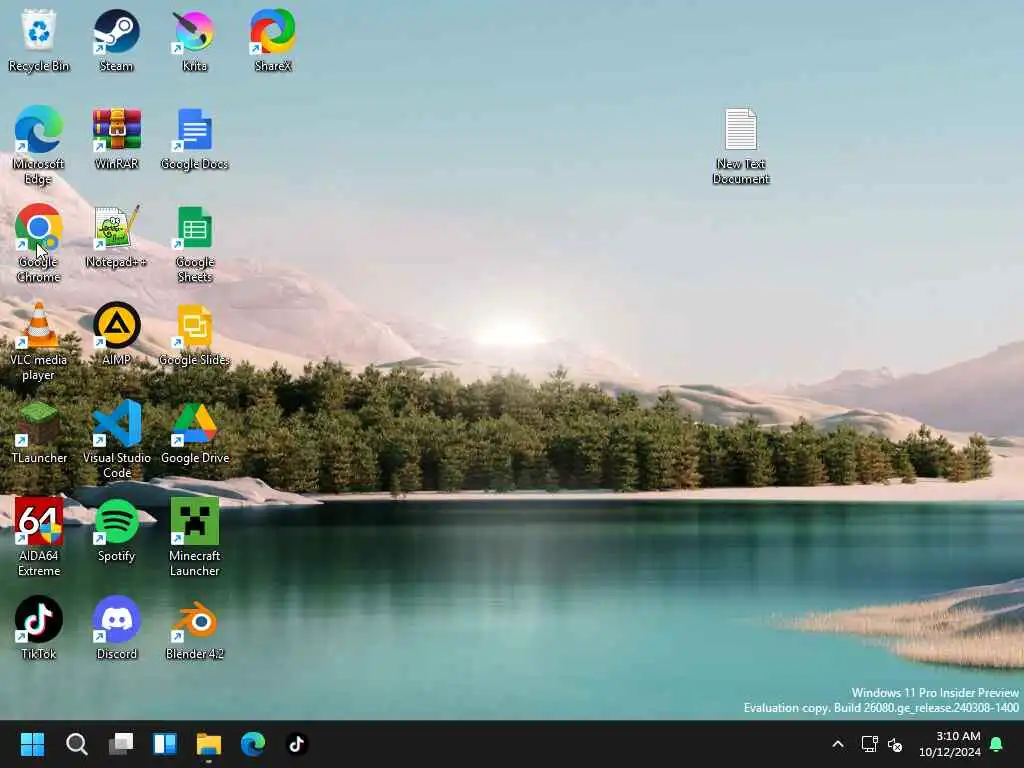Image resolution: width=1024 pixels, height=768 pixels.
Task: Select the Google Sheets shortcut
Action: point(195,244)
